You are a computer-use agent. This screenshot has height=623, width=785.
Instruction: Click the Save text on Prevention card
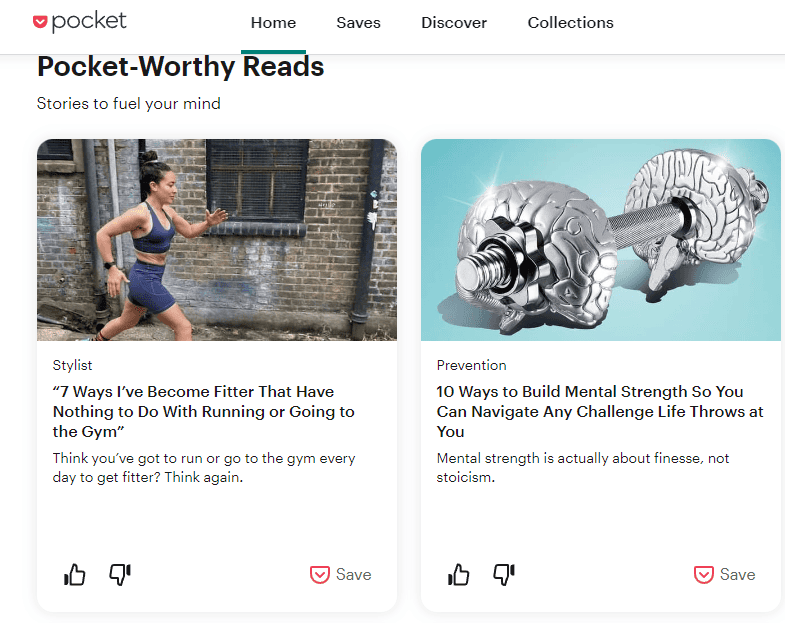(x=737, y=574)
